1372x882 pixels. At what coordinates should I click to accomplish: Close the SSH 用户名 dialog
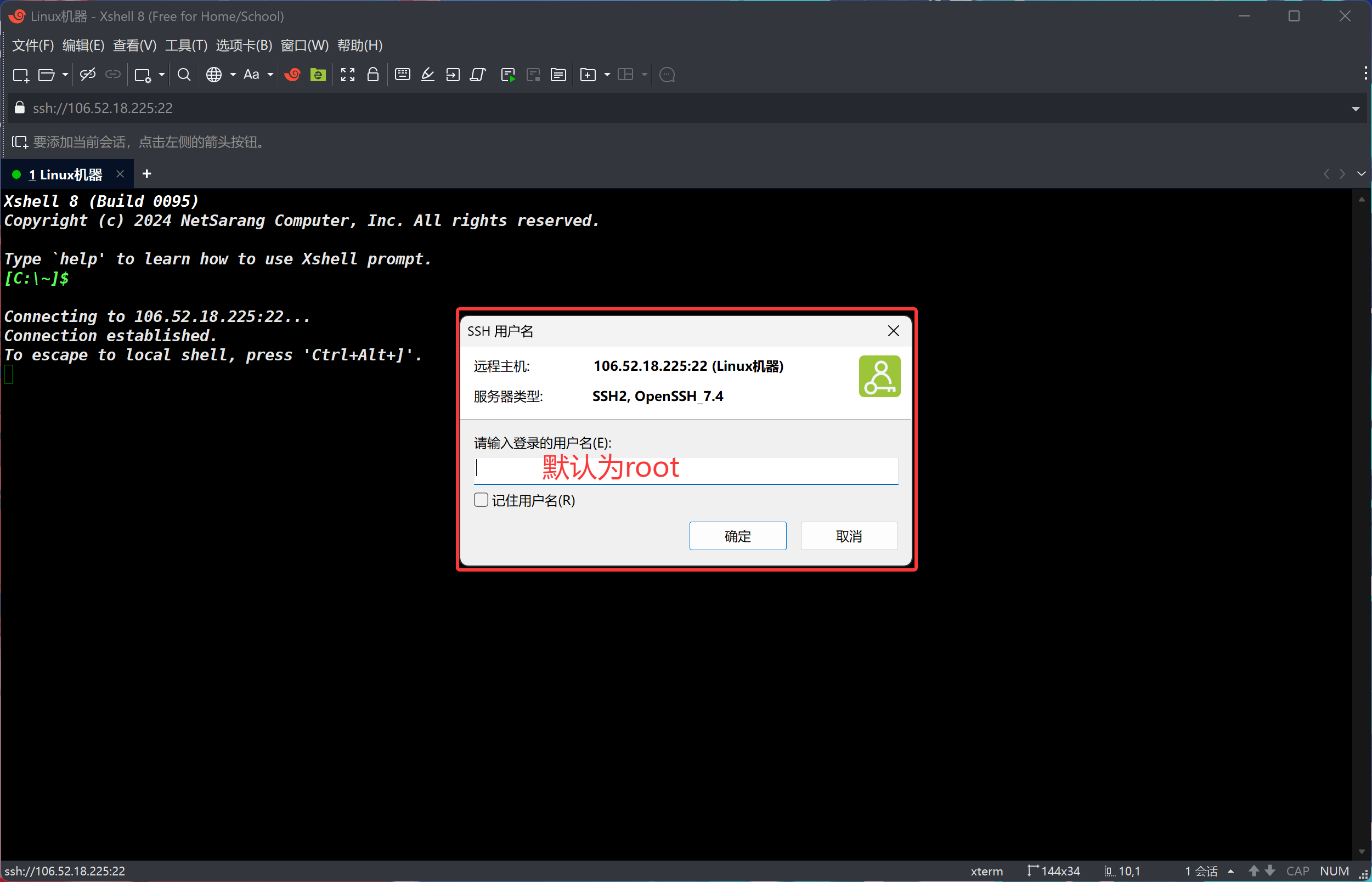click(893, 331)
